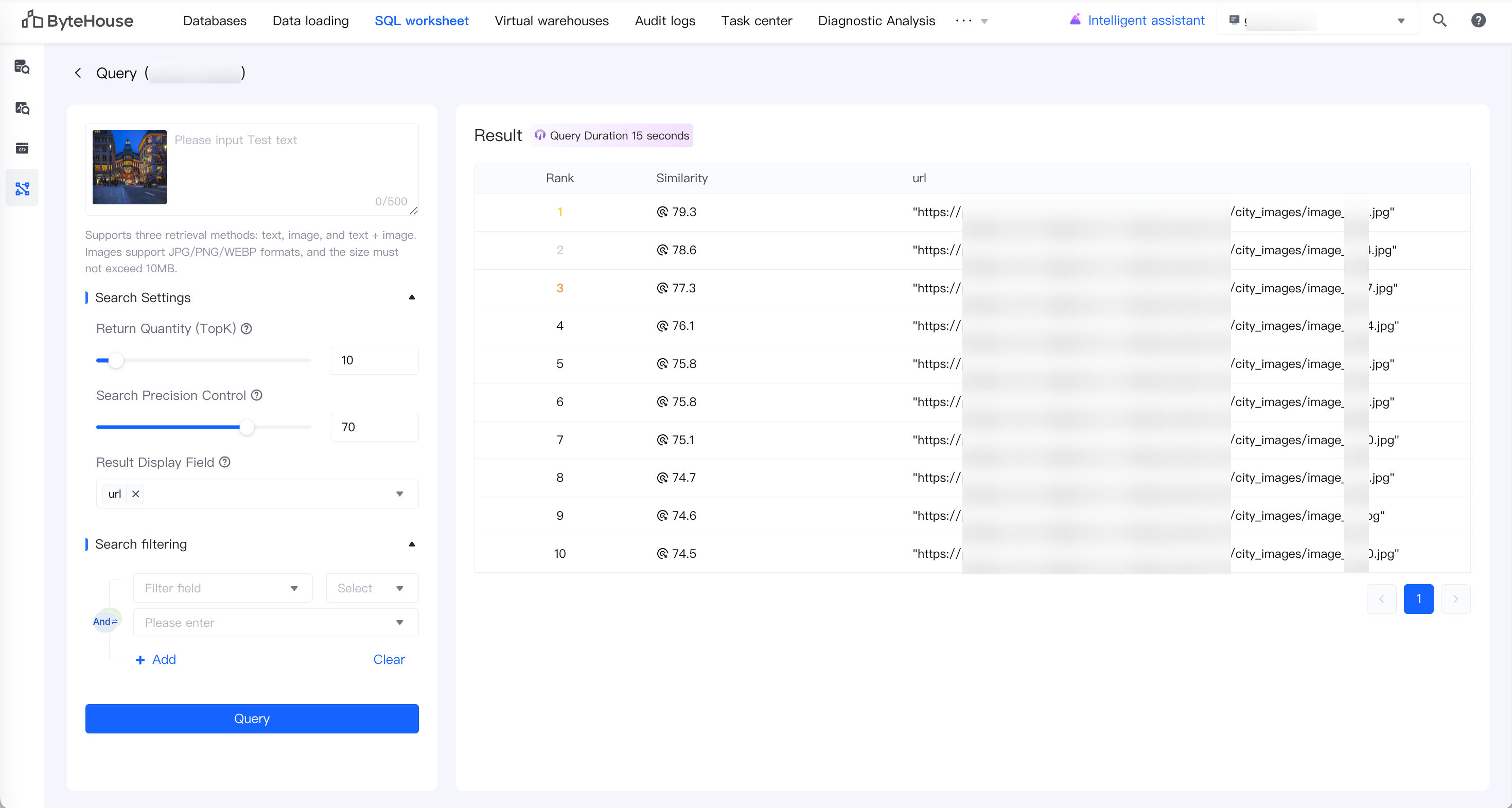
Task: Click Return Quantity TopK help icon
Action: point(247,328)
